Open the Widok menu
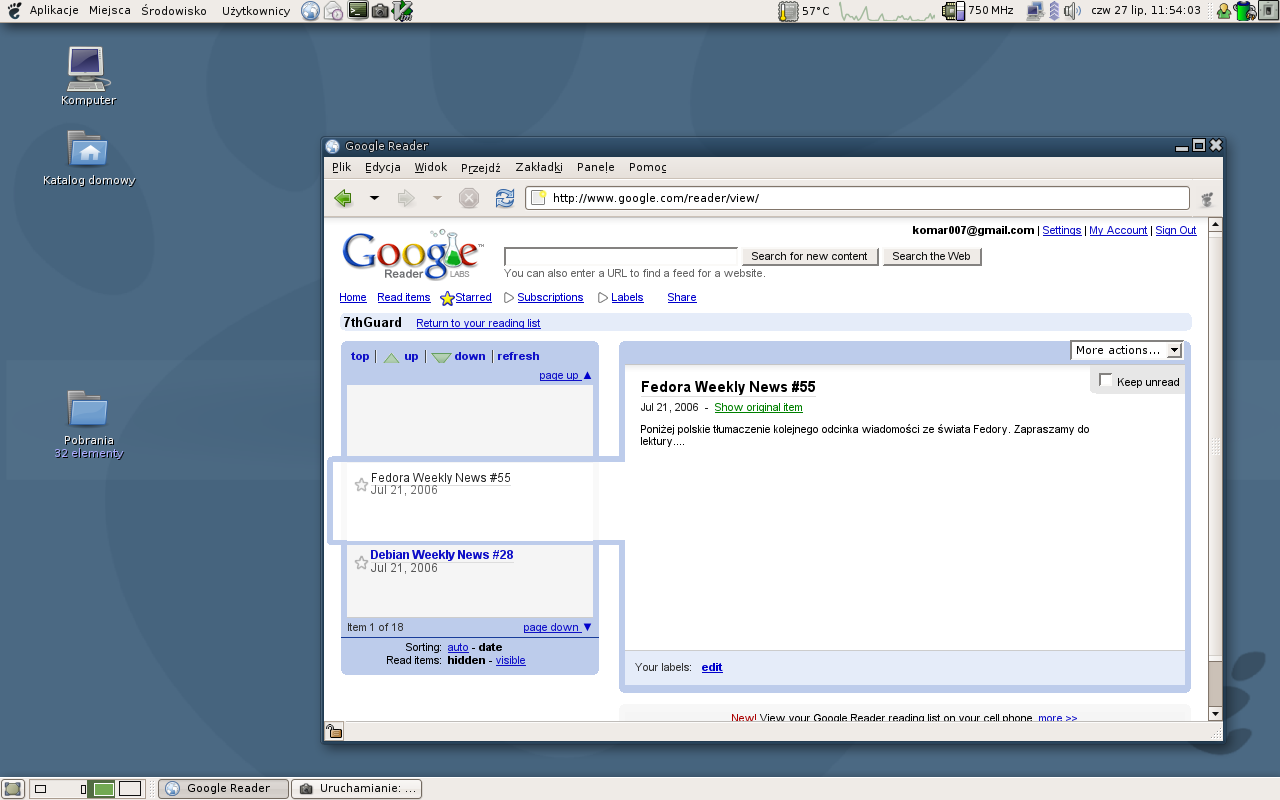 coord(431,167)
